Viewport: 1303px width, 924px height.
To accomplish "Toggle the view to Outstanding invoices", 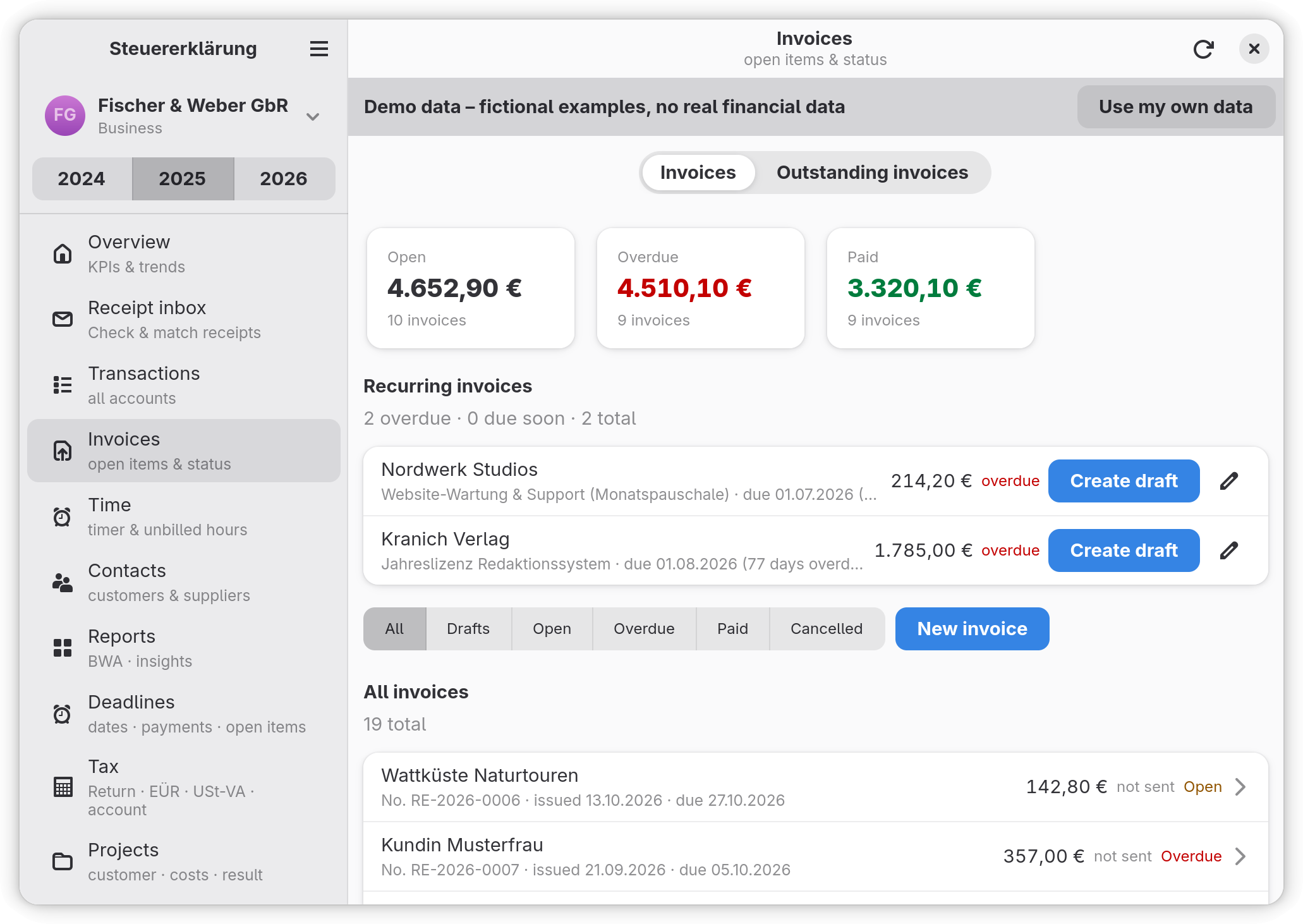I will [x=872, y=173].
